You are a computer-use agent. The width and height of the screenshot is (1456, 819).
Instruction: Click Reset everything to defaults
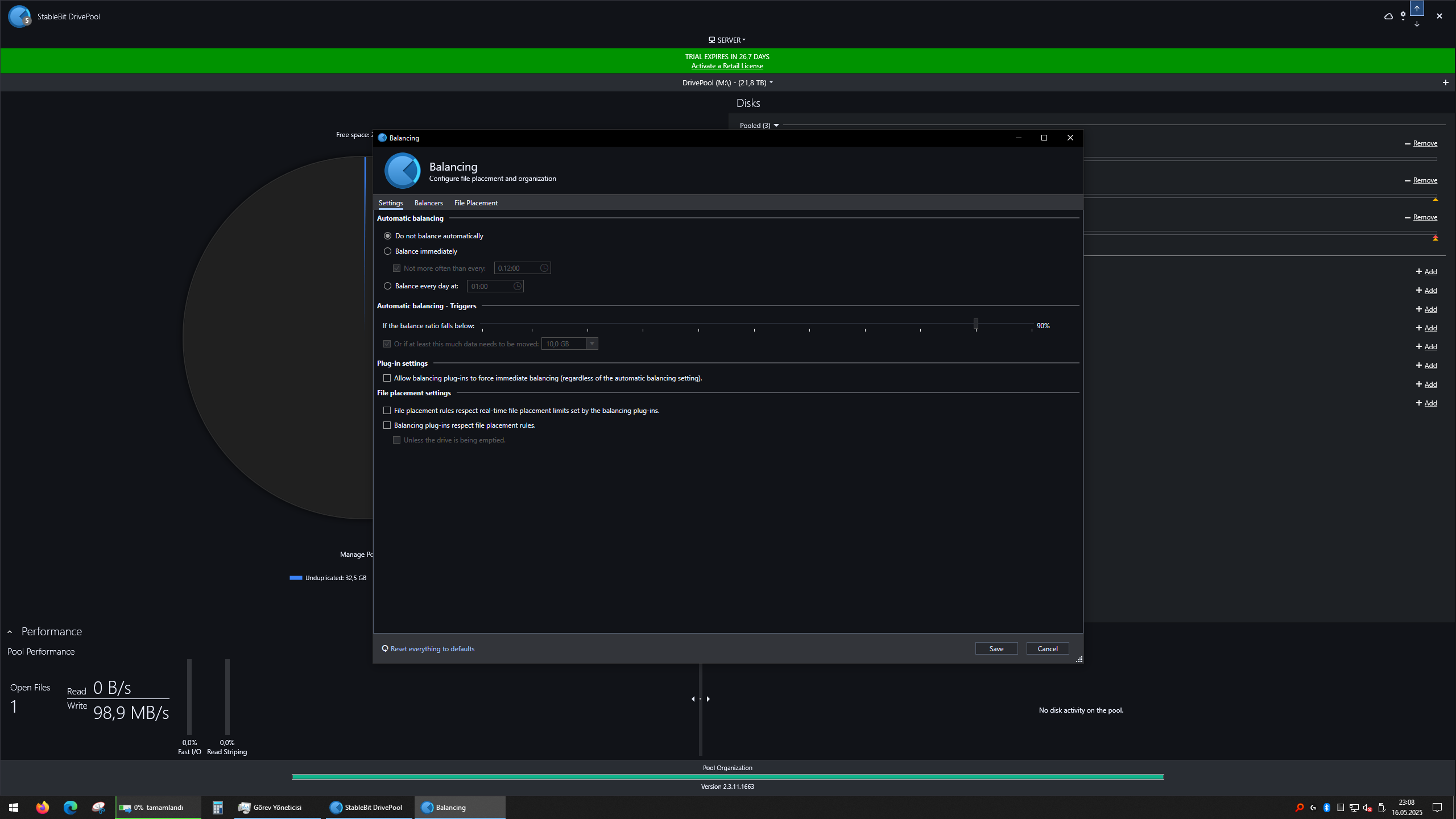[428, 648]
